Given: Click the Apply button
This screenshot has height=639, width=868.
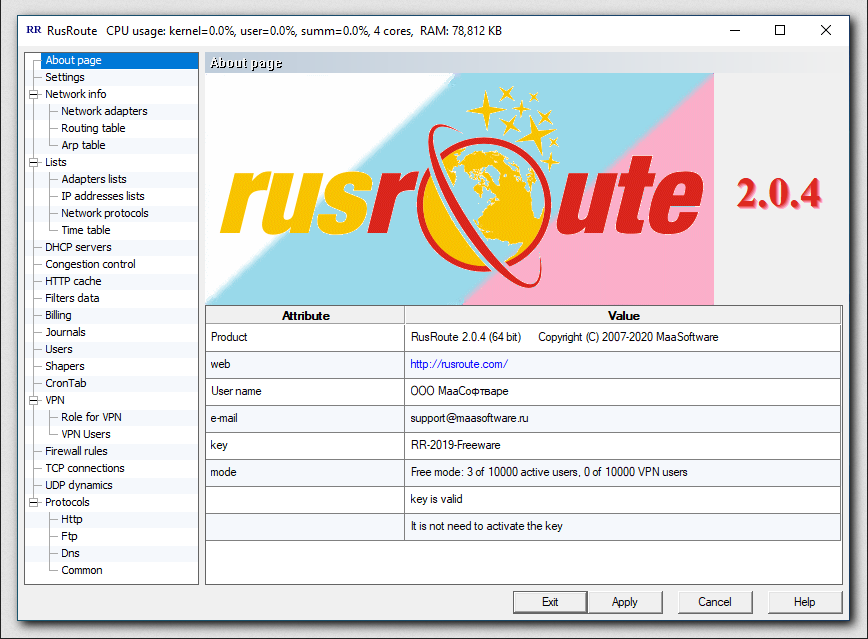Looking at the screenshot, I should (x=624, y=602).
